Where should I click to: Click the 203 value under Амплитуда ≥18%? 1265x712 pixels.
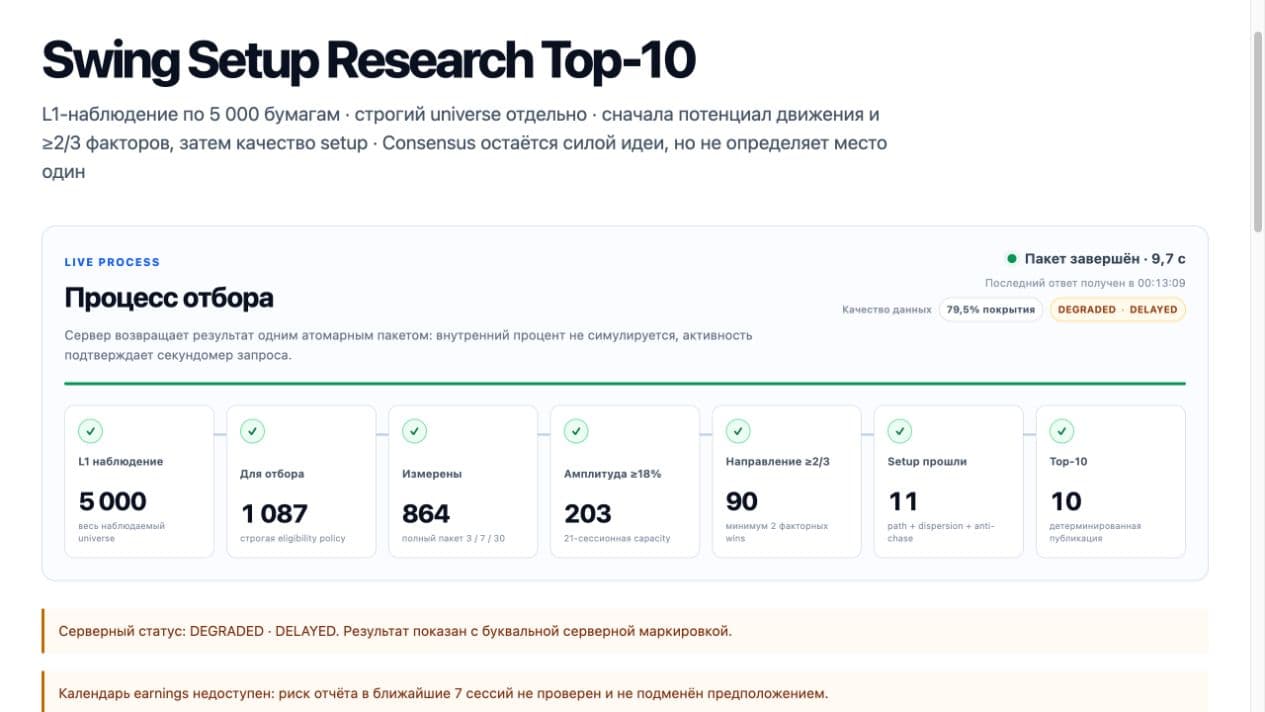point(588,513)
